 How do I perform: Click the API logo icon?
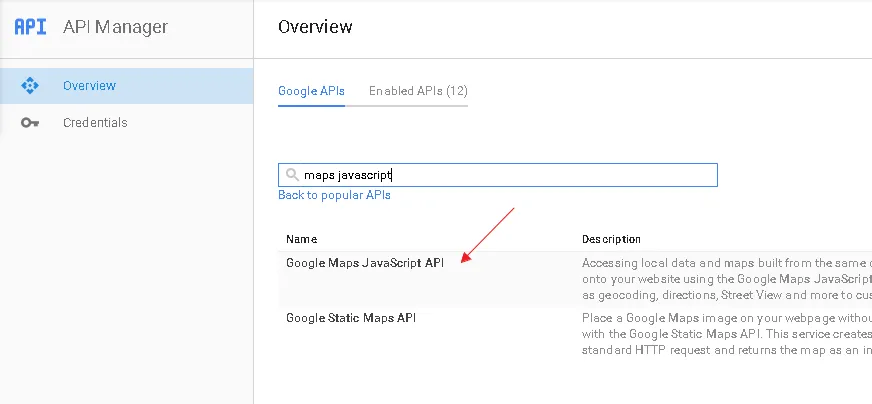[x=30, y=26]
